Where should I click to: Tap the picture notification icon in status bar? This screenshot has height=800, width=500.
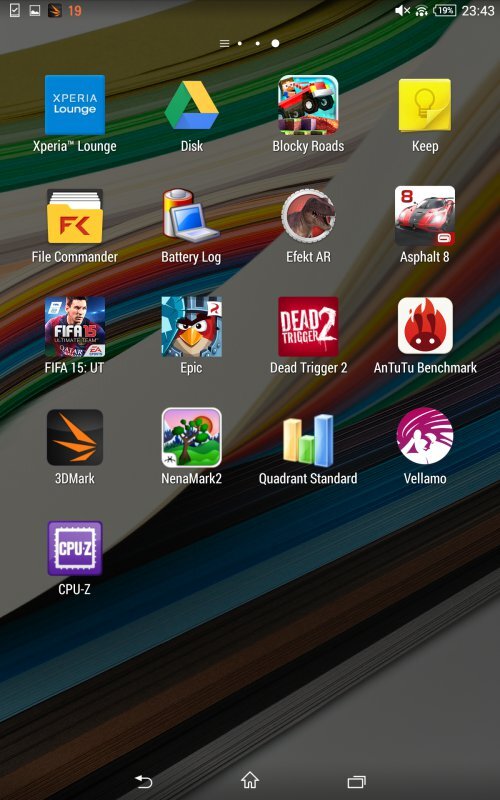pyautogui.click(x=35, y=10)
